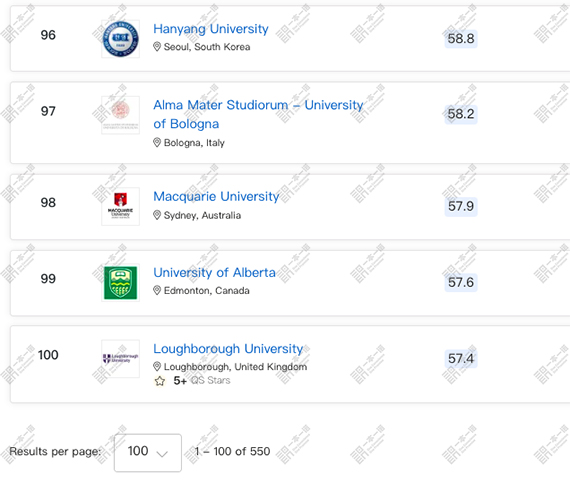Open the University of Alberta link

point(214,272)
